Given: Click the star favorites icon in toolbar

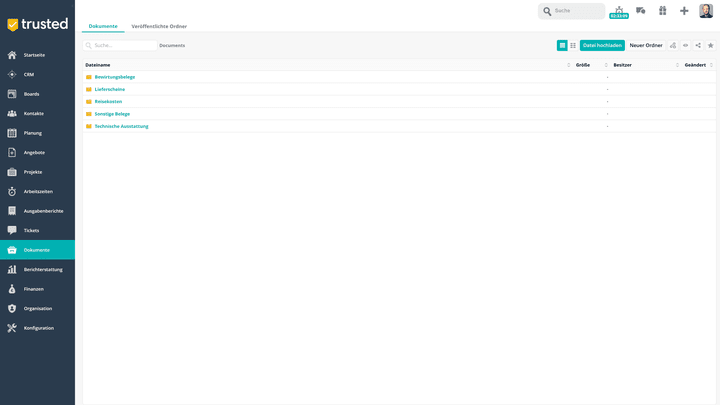Looking at the screenshot, I should click(711, 45).
